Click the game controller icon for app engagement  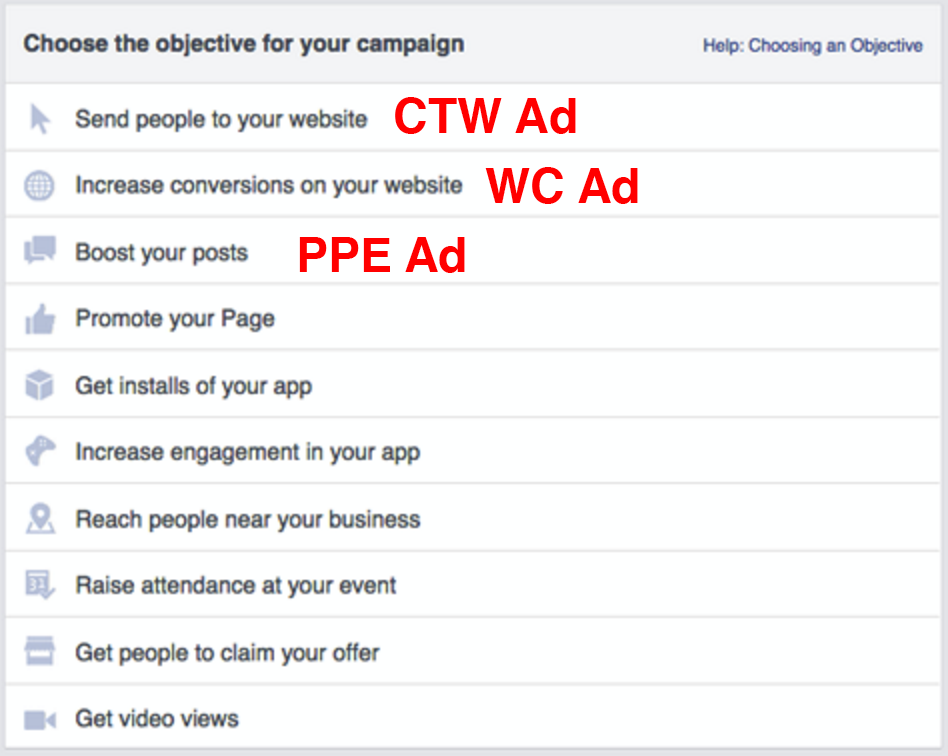(x=40, y=451)
